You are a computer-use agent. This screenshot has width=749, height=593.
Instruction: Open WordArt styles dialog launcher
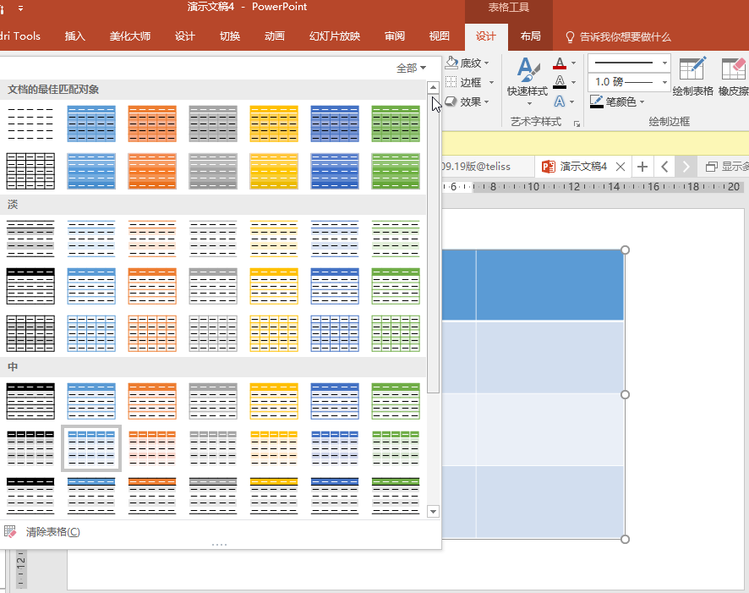[577, 123]
